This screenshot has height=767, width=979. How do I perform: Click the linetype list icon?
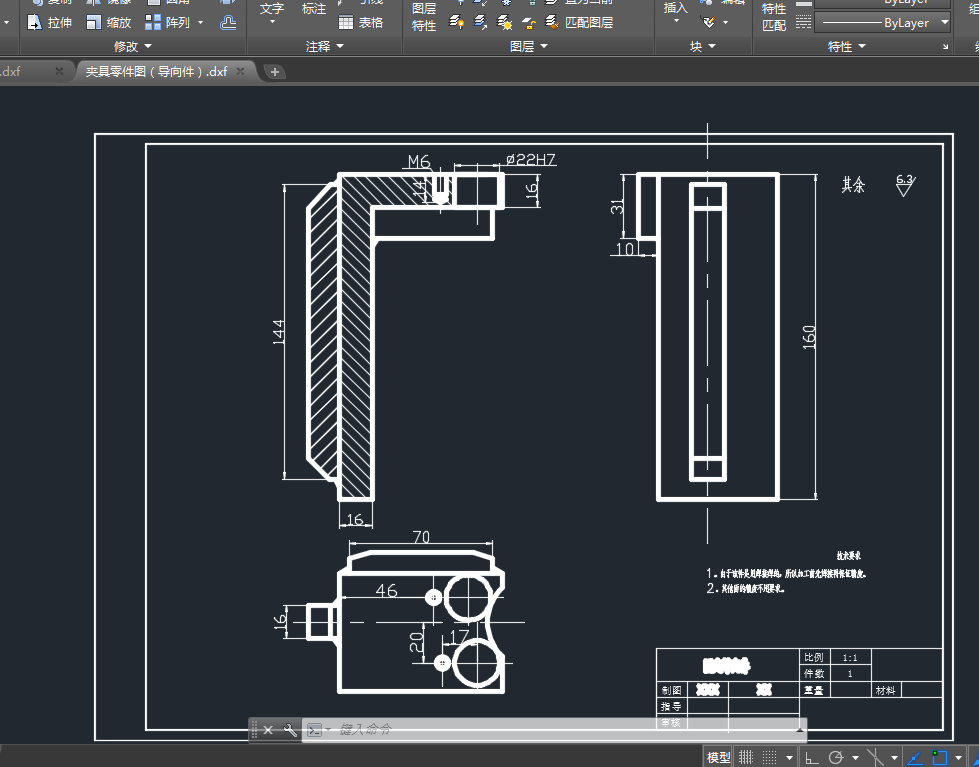click(804, 23)
